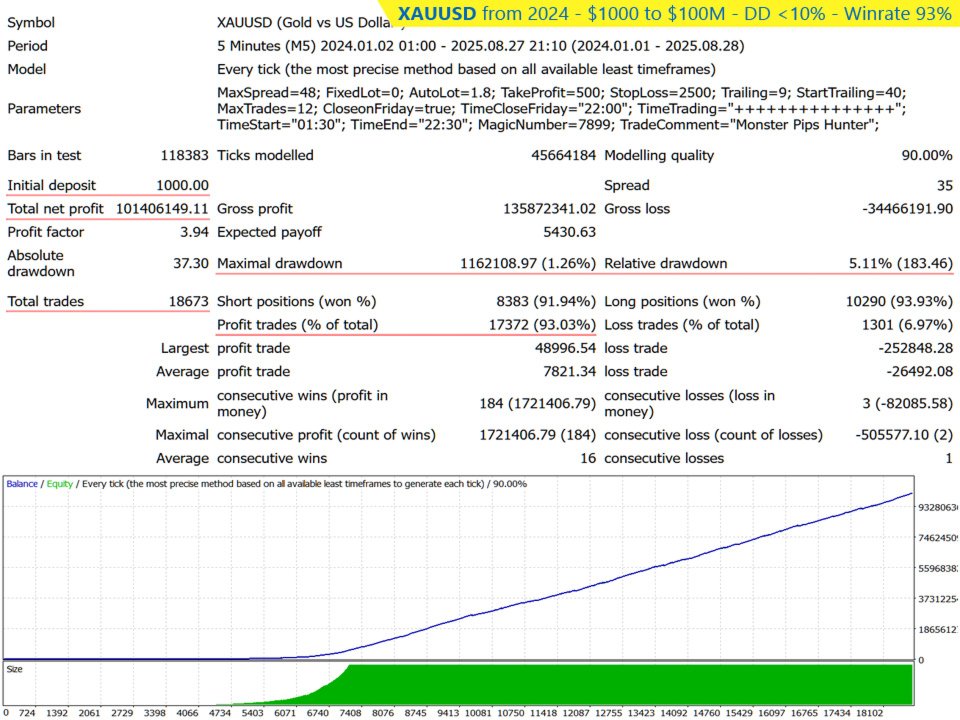Click consecutive losses value 3 (-82085.58)

pyautogui.click(x=907, y=403)
